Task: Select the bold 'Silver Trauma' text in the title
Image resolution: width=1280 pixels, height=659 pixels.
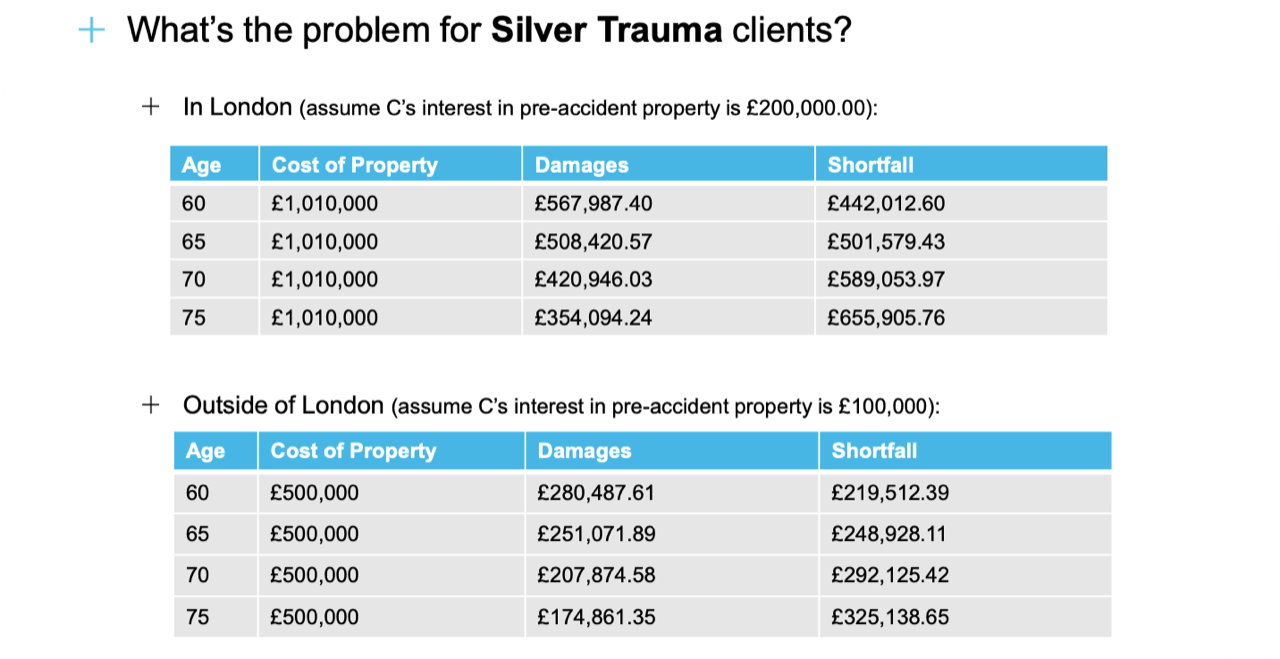Action: (x=607, y=31)
